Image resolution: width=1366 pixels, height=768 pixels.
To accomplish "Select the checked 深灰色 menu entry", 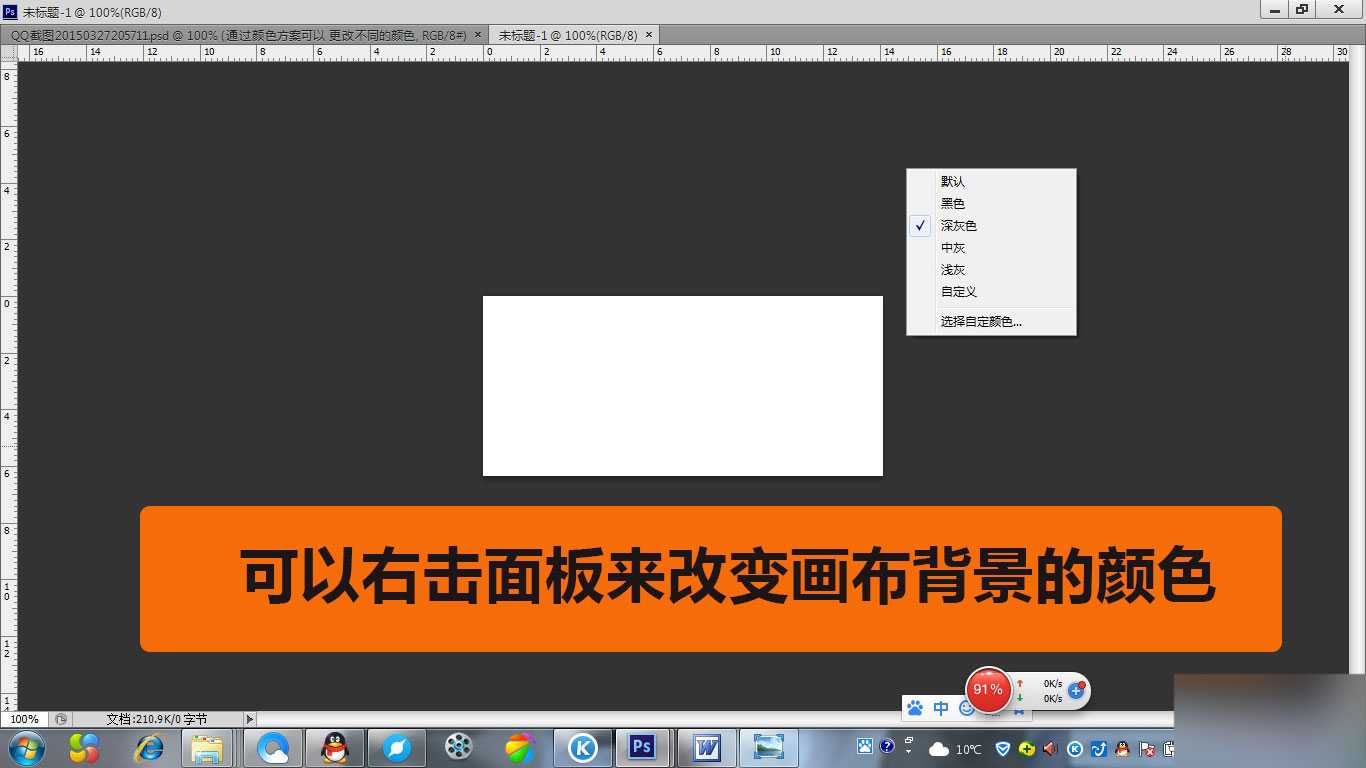I will pyautogui.click(x=991, y=226).
